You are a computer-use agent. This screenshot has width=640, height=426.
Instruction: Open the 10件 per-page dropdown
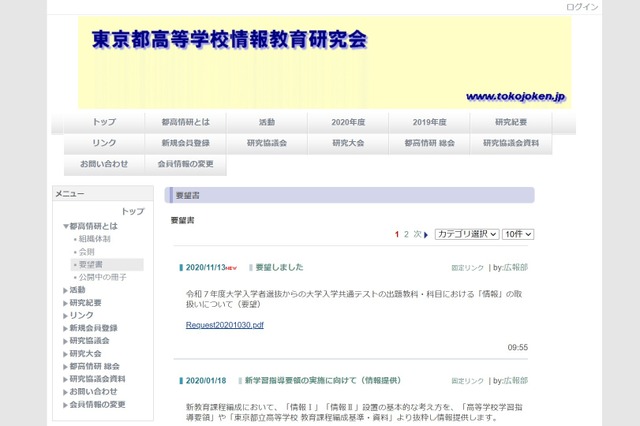pyautogui.click(x=518, y=234)
